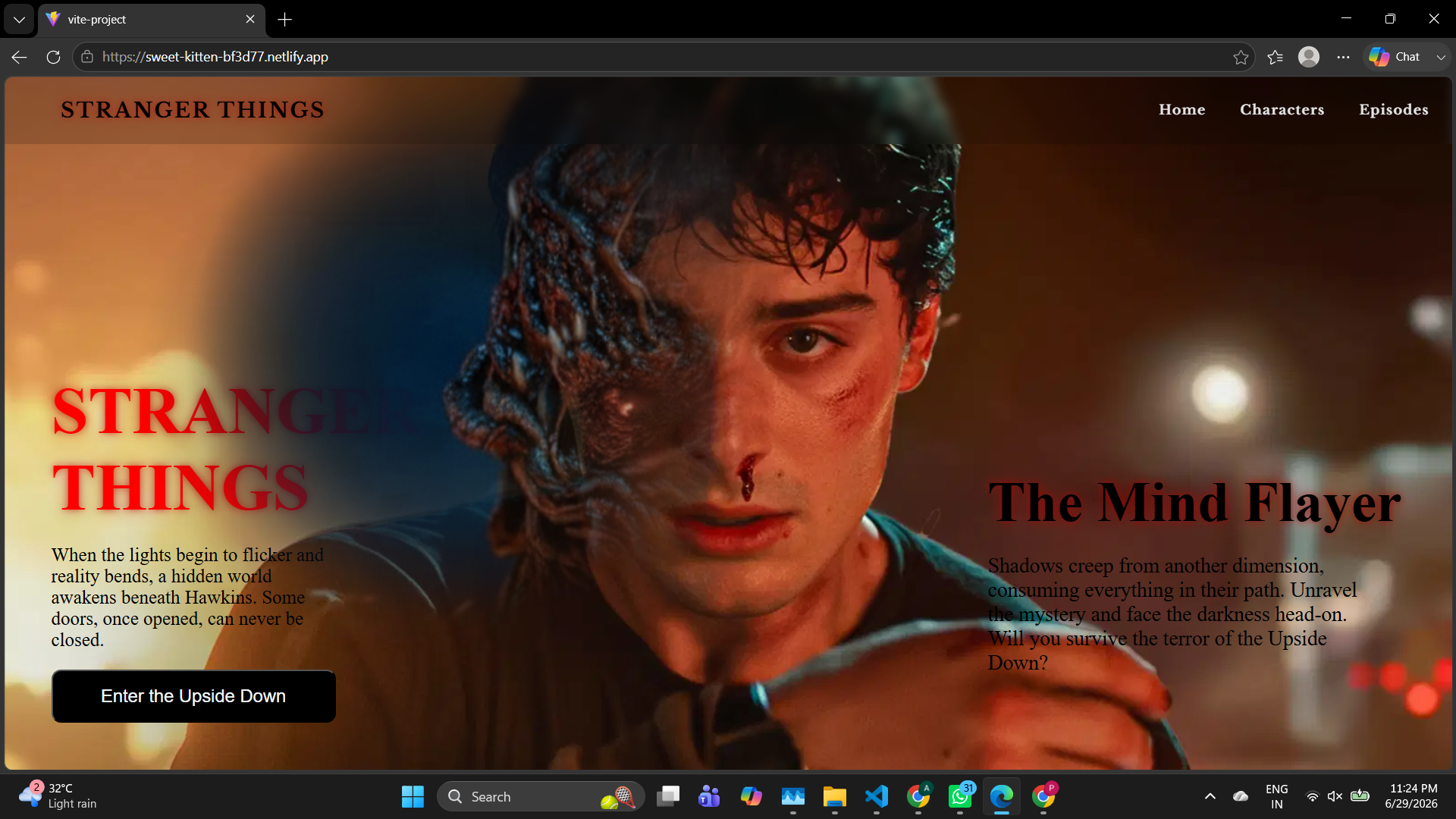Open Chrome with A profile badge
This screenshot has height=819, width=1456.
click(918, 796)
